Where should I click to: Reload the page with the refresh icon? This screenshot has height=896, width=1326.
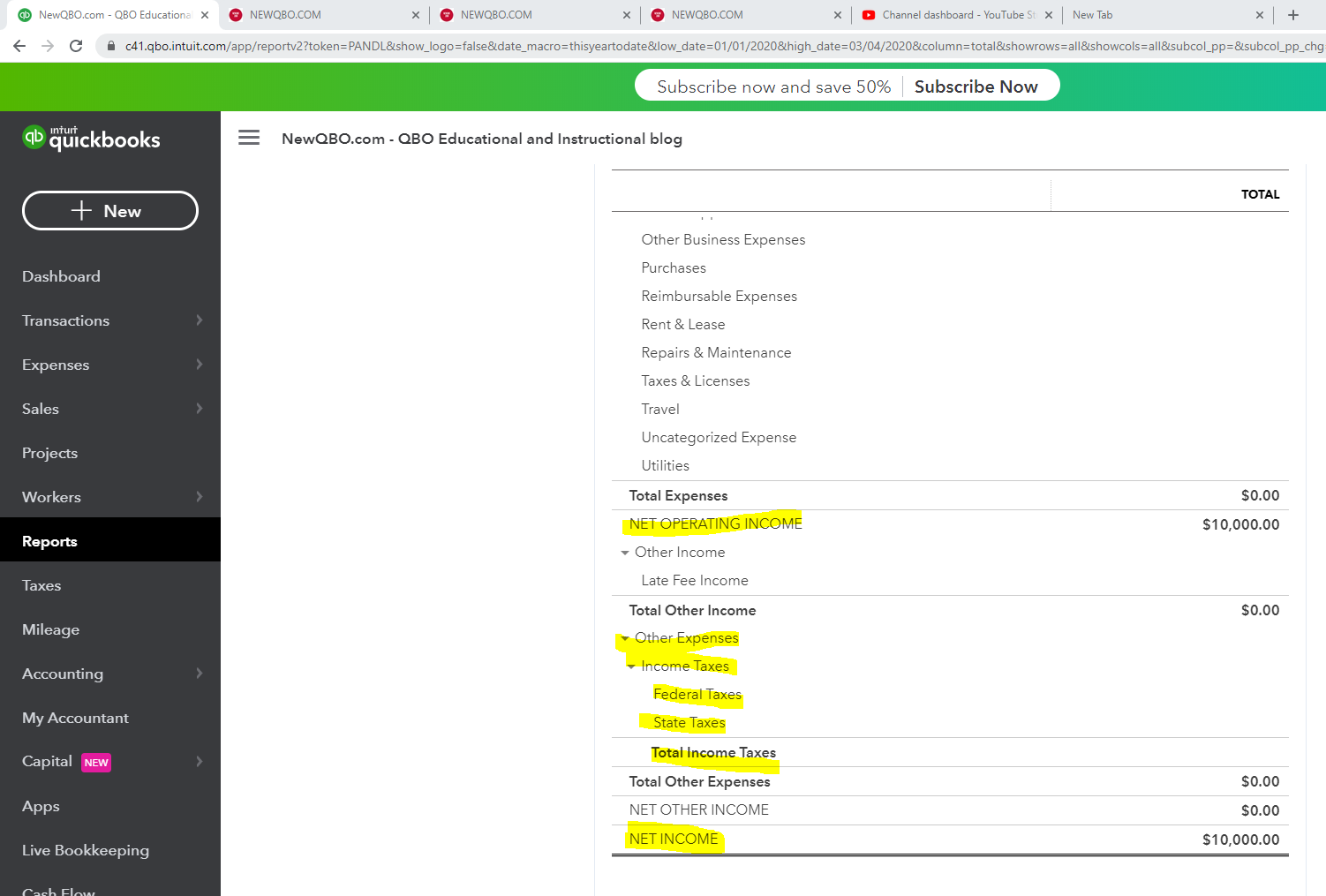point(76,46)
